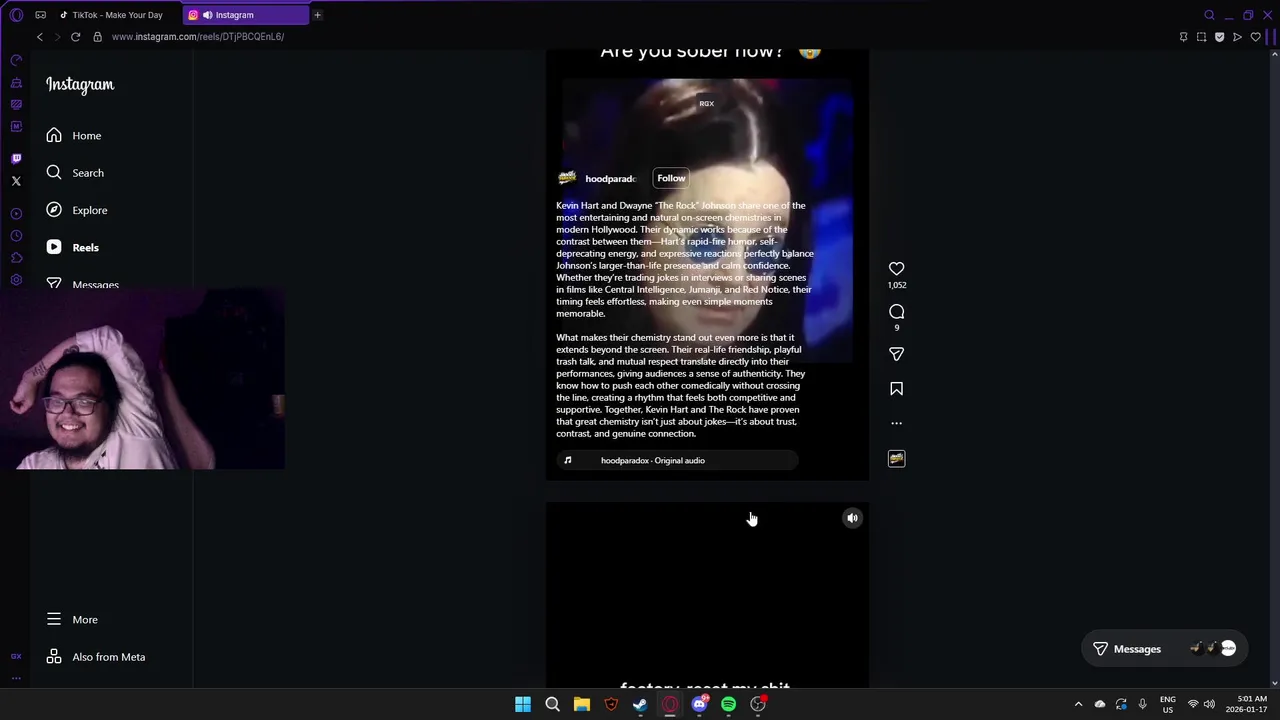This screenshot has height=720, width=1280.
Task: Open X (Twitter) panel in sidebar
Action: pyautogui.click(x=16, y=181)
